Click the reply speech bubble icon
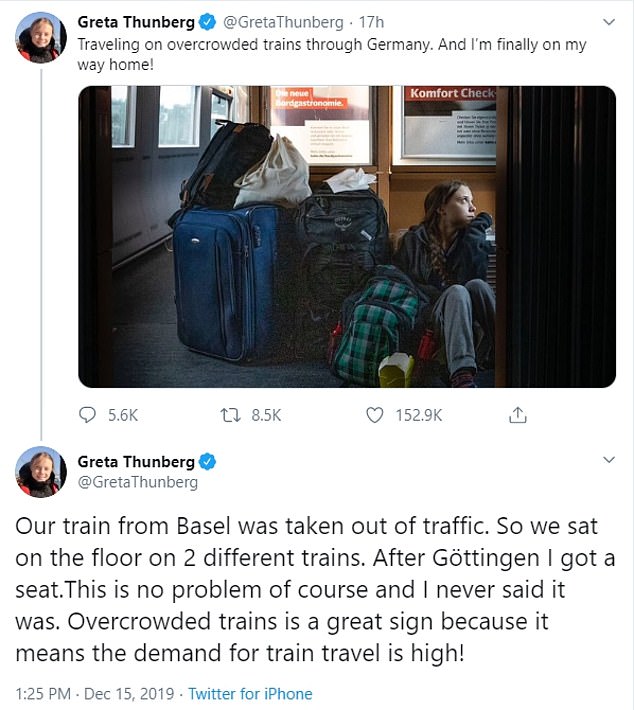This screenshot has height=710, width=634. pyautogui.click(x=87, y=414)
